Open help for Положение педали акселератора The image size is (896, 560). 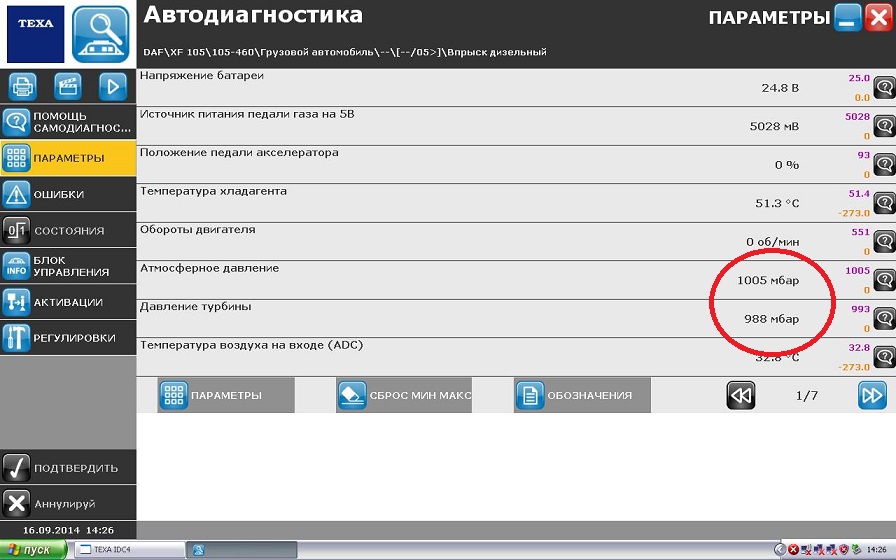885,165
